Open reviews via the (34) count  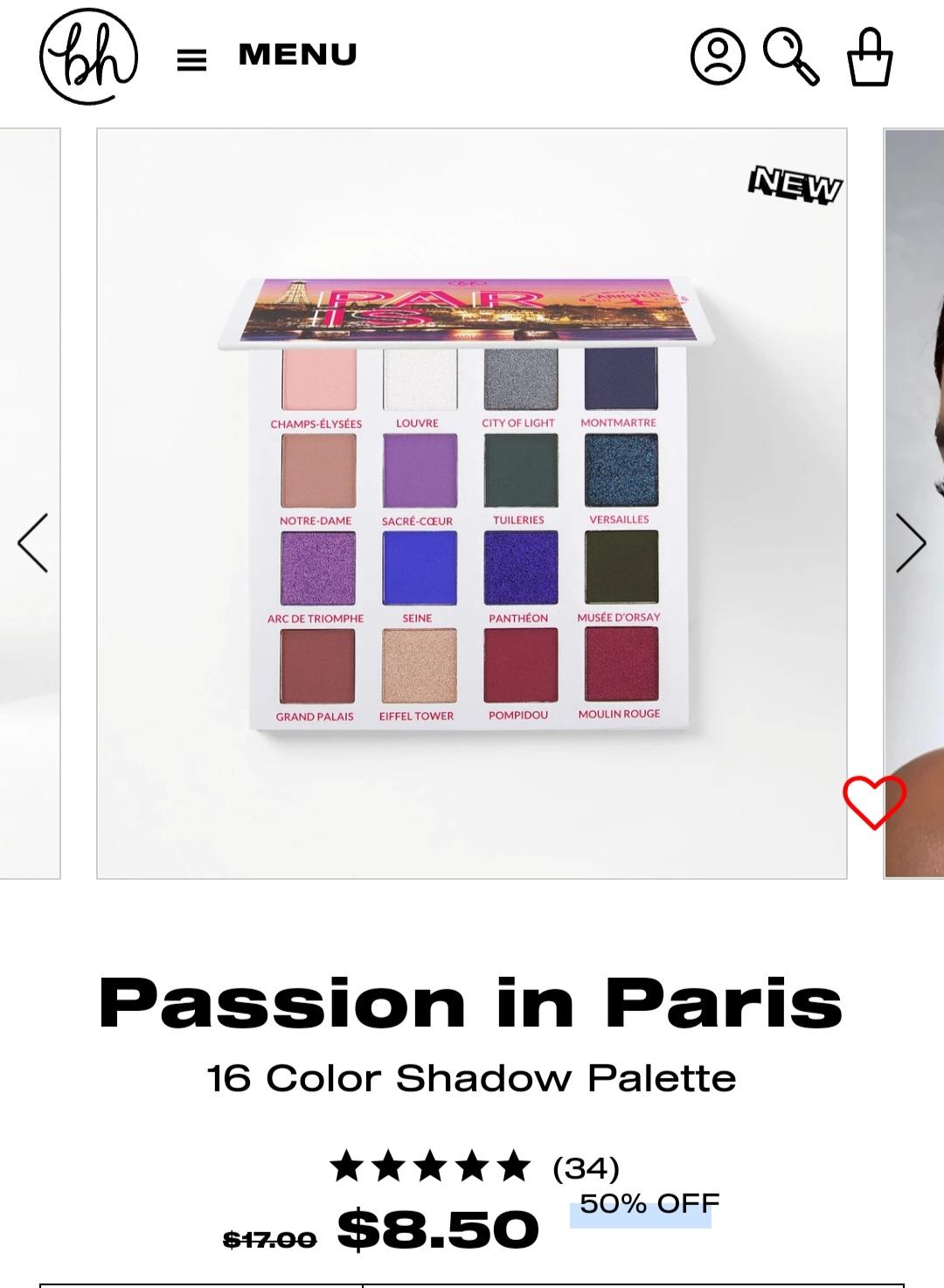[586, 1167]
